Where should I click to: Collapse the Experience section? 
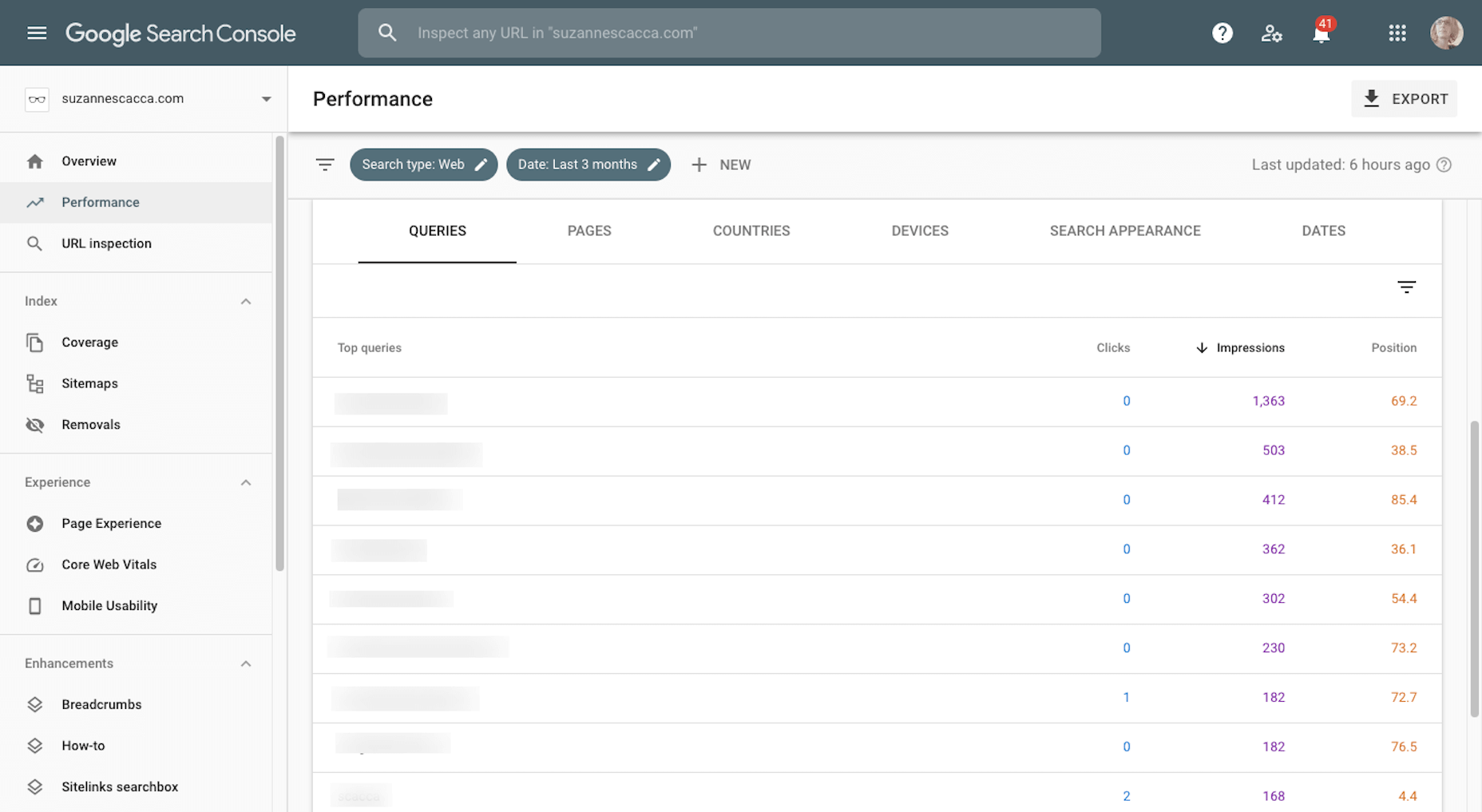246,482
